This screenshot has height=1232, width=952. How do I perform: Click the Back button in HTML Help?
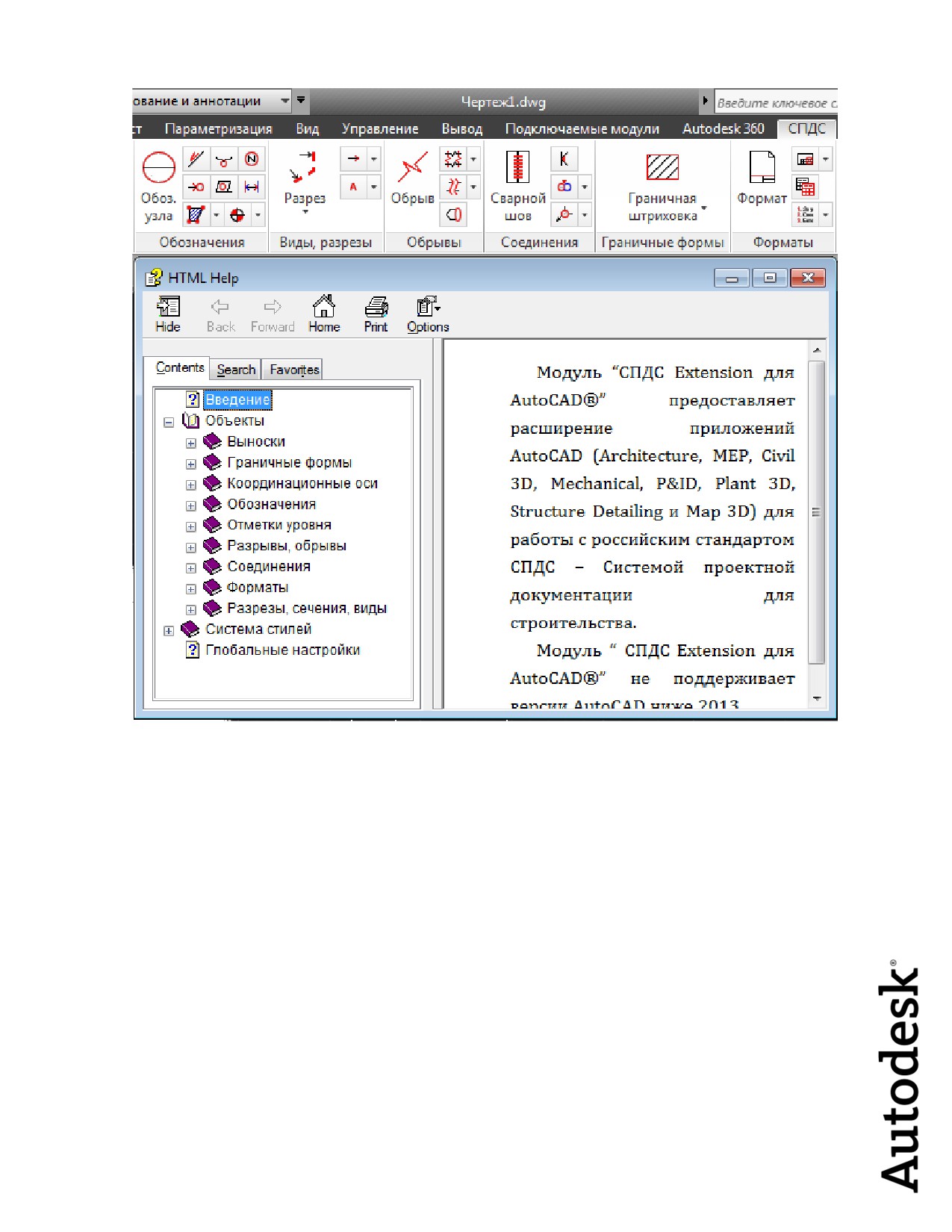pos(220,314)
